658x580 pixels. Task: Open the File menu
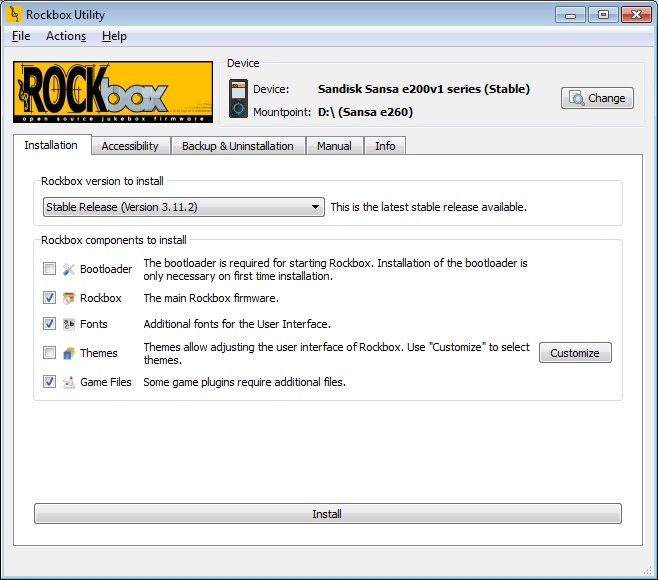[21, 36]
